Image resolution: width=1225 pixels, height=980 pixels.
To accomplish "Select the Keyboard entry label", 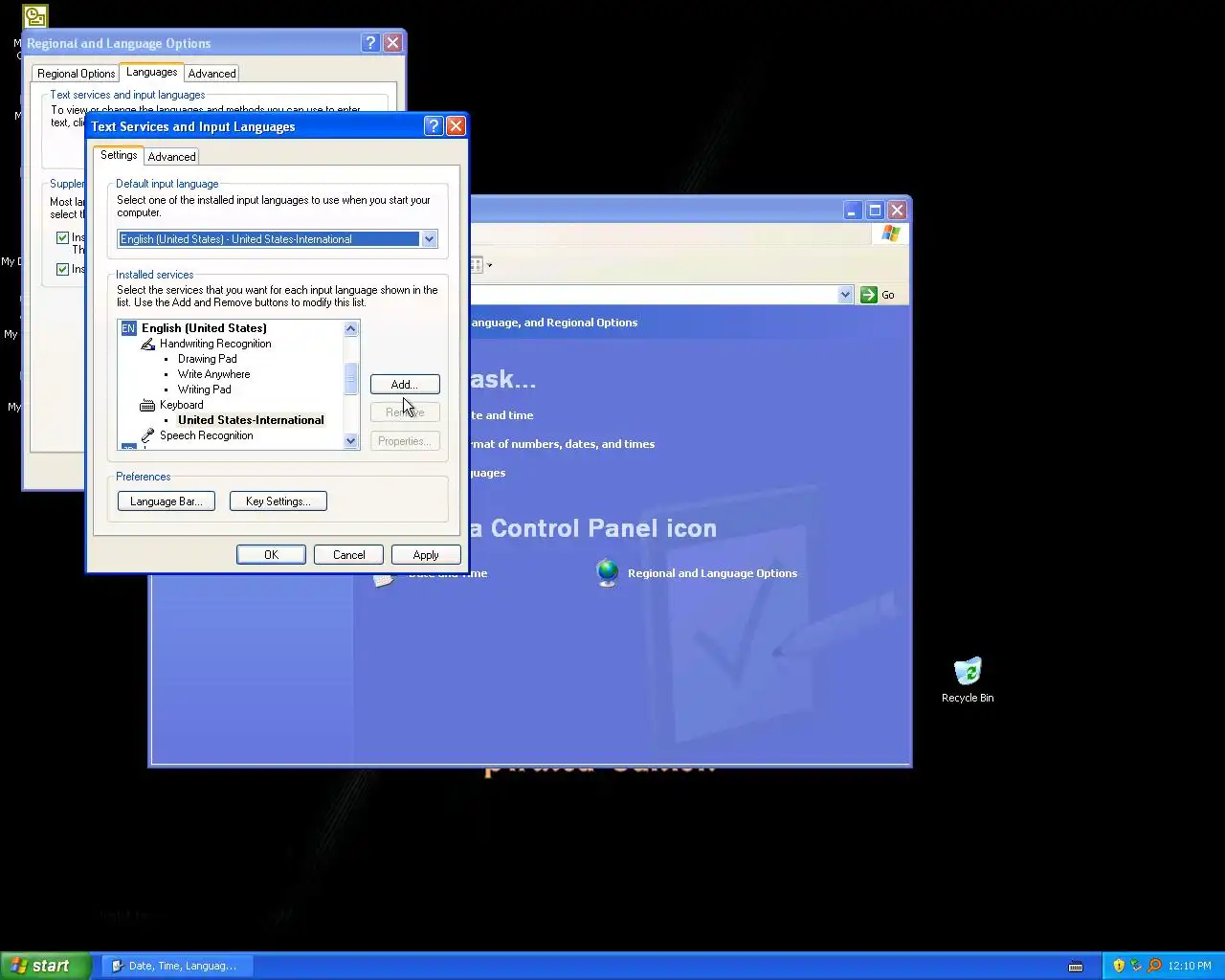I will point(181,405).
